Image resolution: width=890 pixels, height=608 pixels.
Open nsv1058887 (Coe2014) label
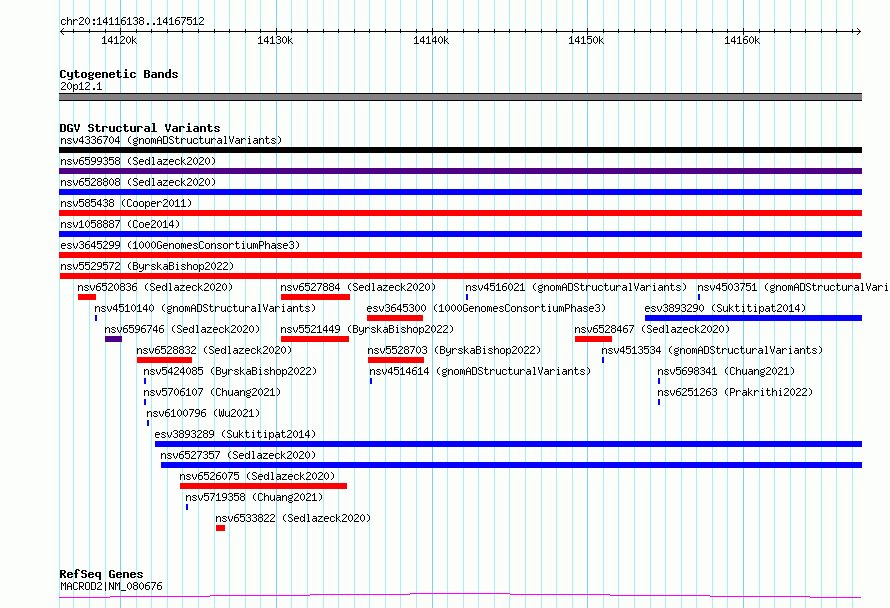120,224
